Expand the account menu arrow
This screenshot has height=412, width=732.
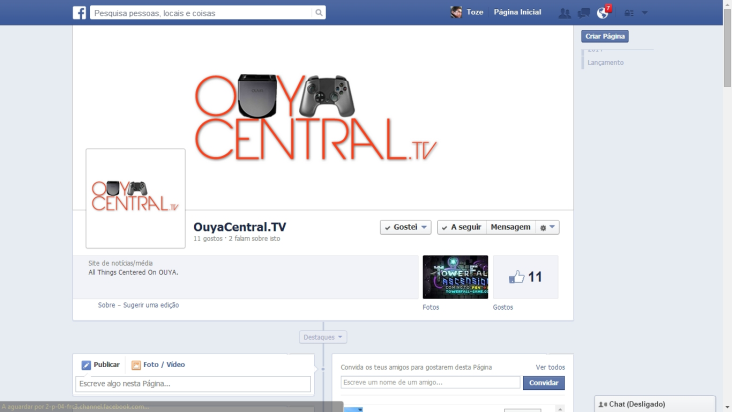(x=645, y=13)
